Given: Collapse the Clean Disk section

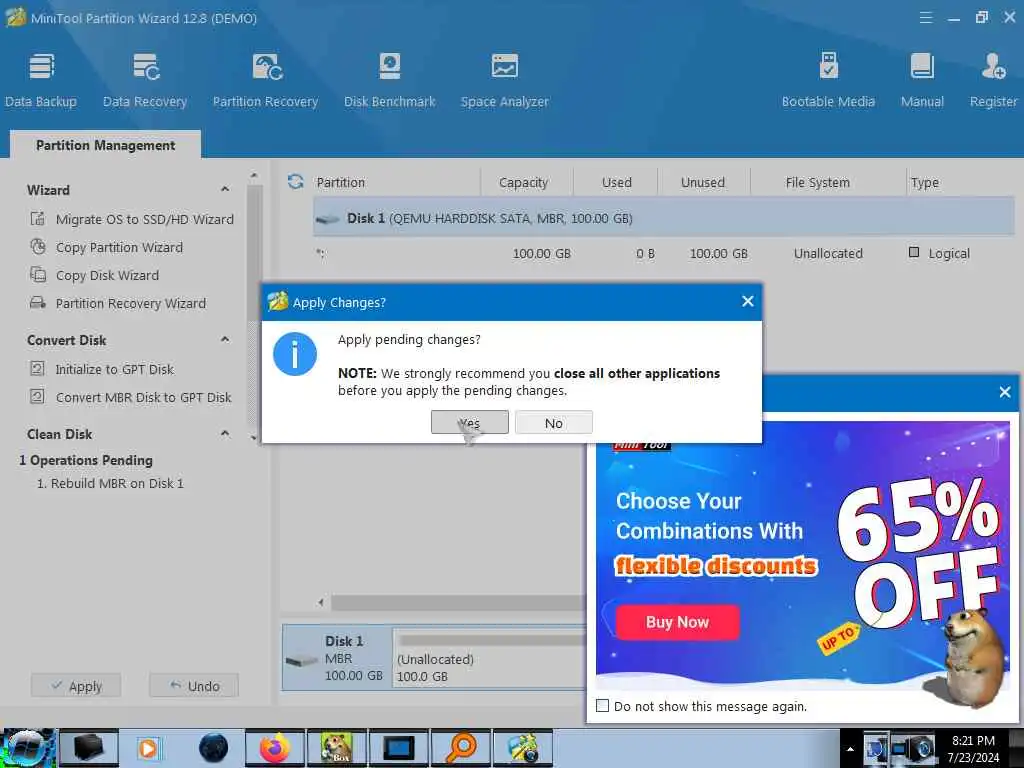Looking at the screenshot, I should coord(225,434).
